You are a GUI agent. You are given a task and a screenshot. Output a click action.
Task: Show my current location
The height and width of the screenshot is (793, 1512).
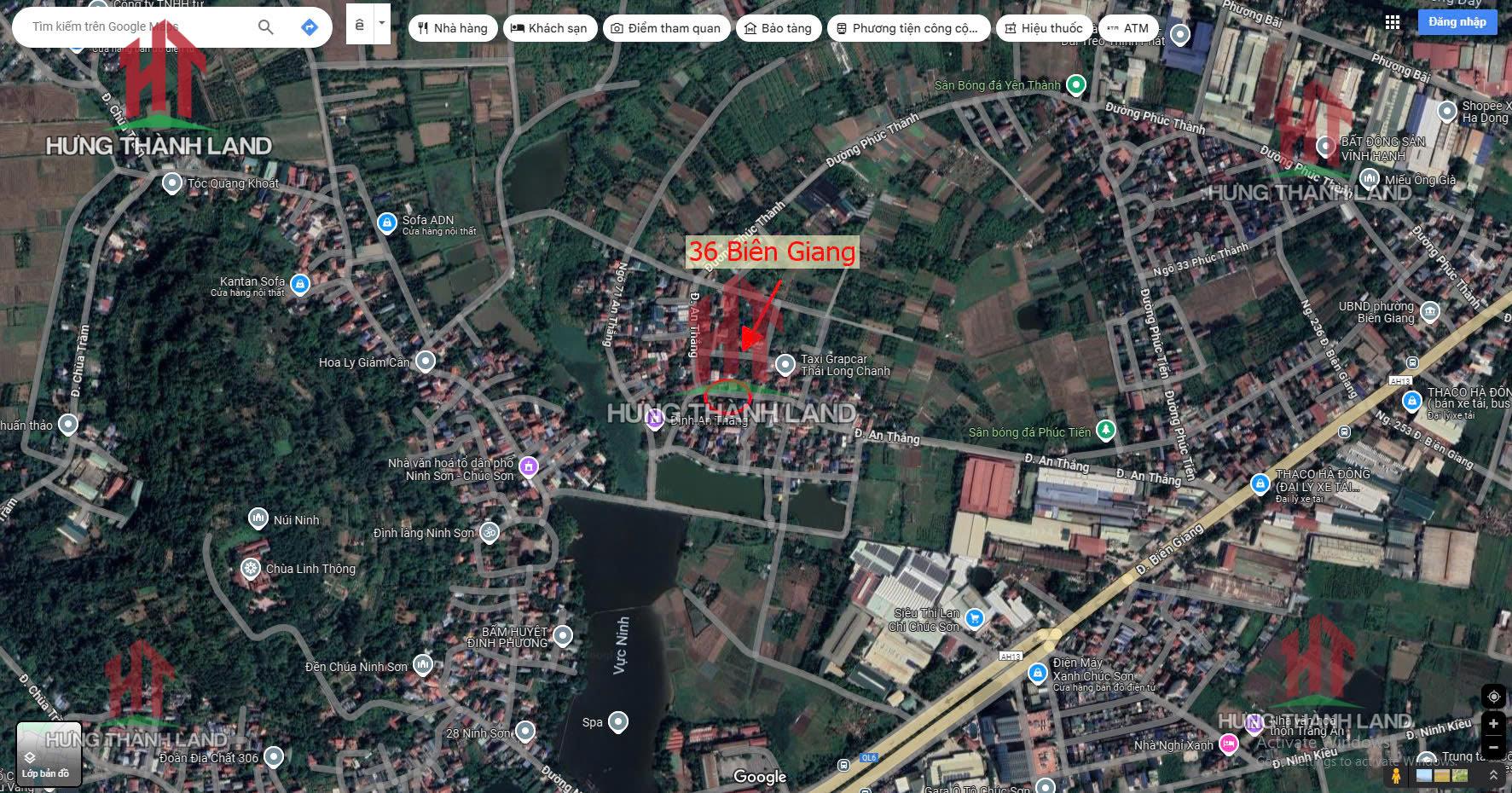point(1493,697)
